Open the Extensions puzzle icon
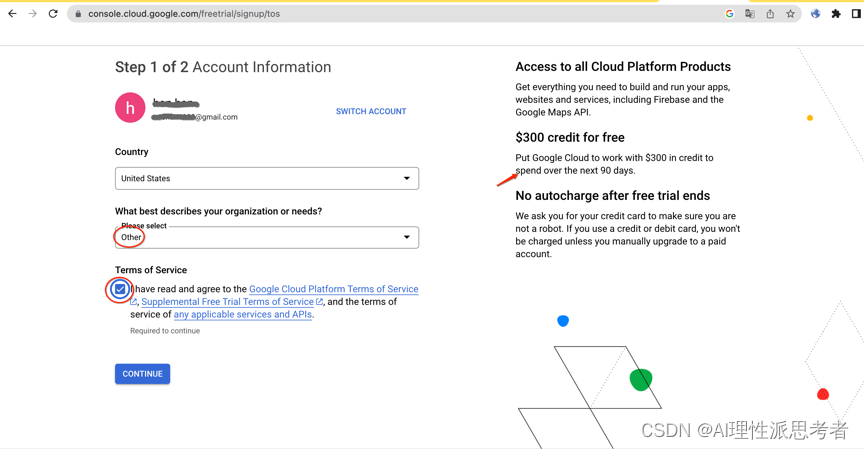 click(x=836, y=14)
